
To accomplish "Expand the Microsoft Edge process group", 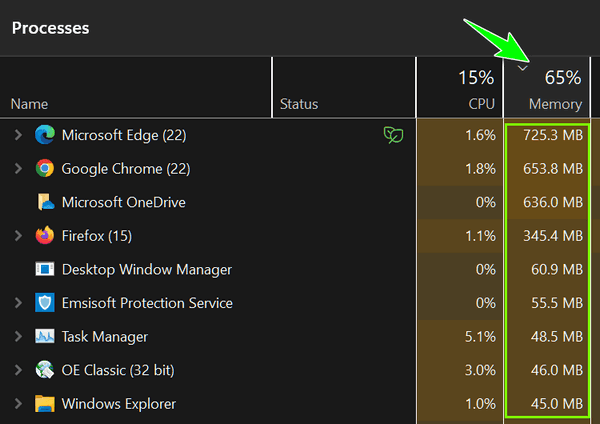I will [18, 135].
